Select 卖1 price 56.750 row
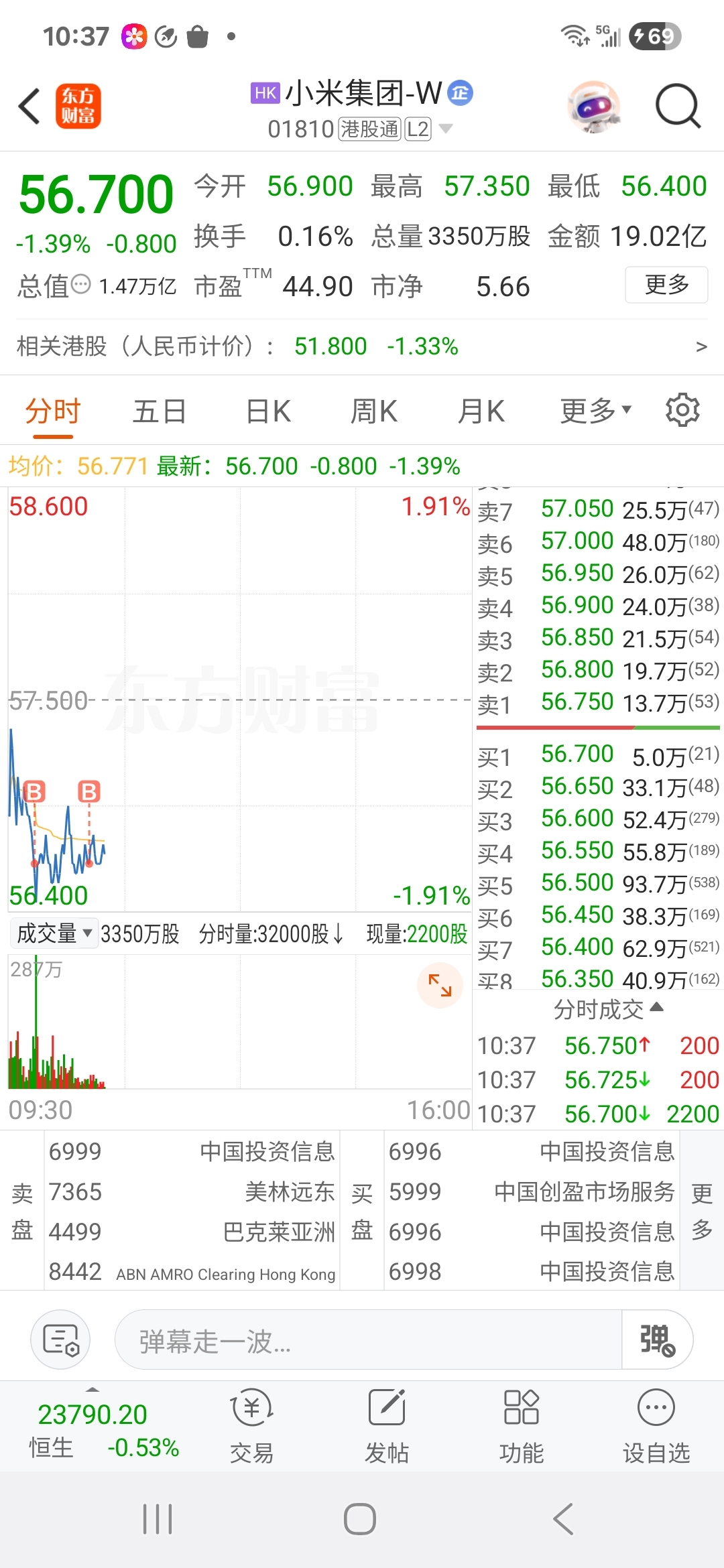The height and width of the screenshot is (1568, 724). tap(598, 702)
